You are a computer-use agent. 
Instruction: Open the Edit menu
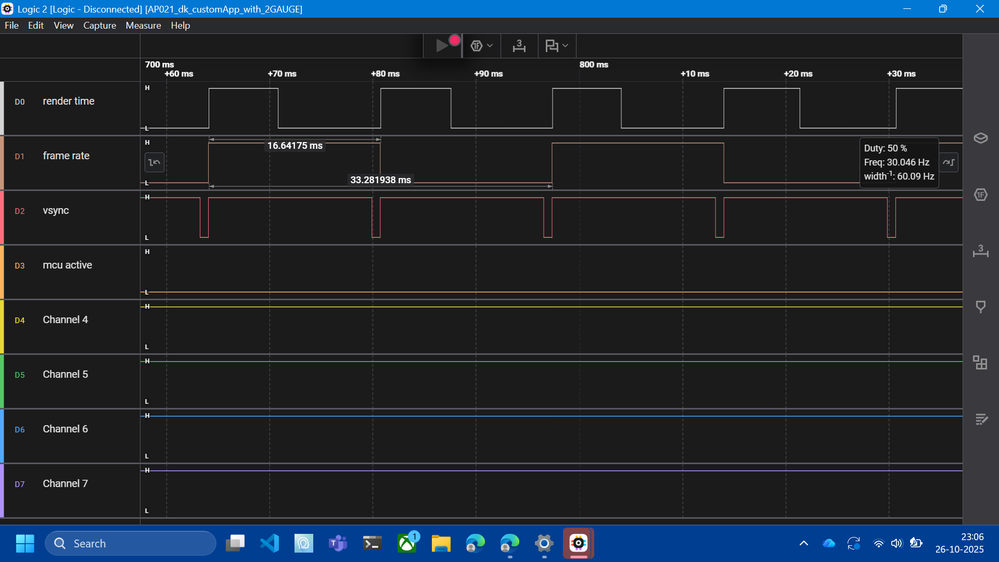(36, 25)
